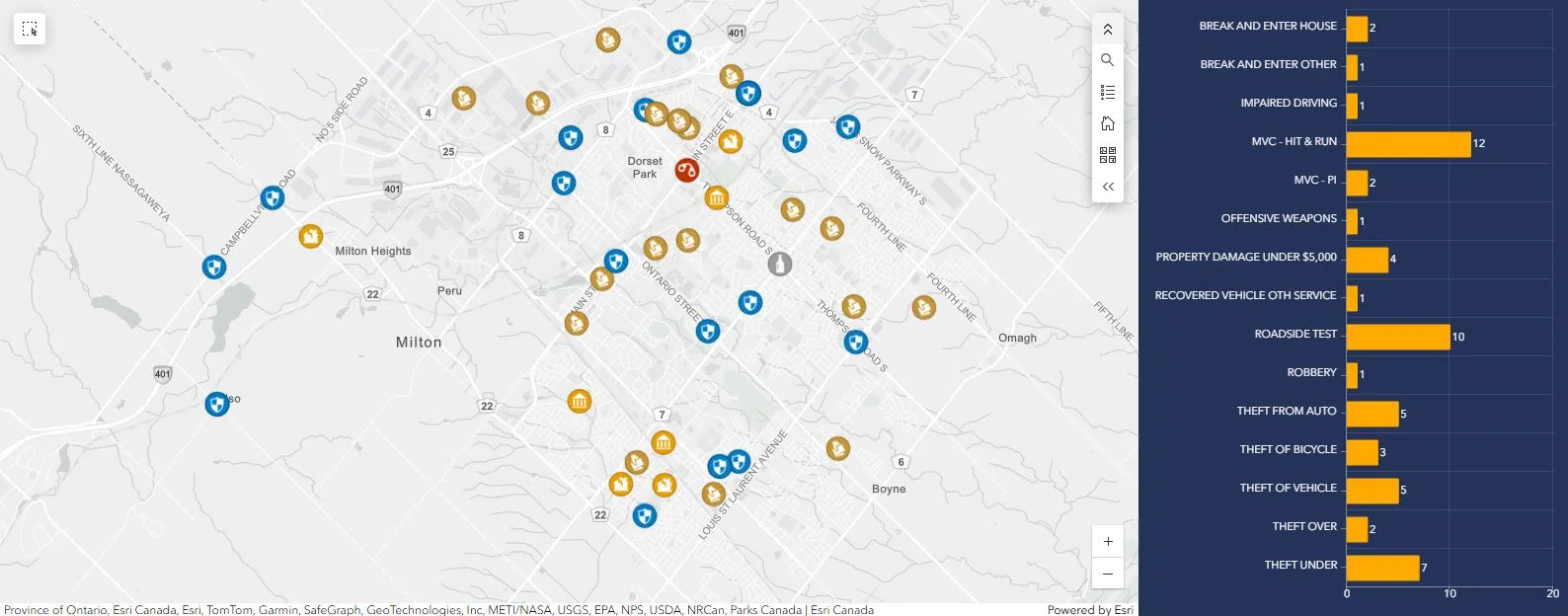Zoom in on the map
Image resolution: width=1568 pixels, height=616 pixels.
click(x=1107, y=541)
